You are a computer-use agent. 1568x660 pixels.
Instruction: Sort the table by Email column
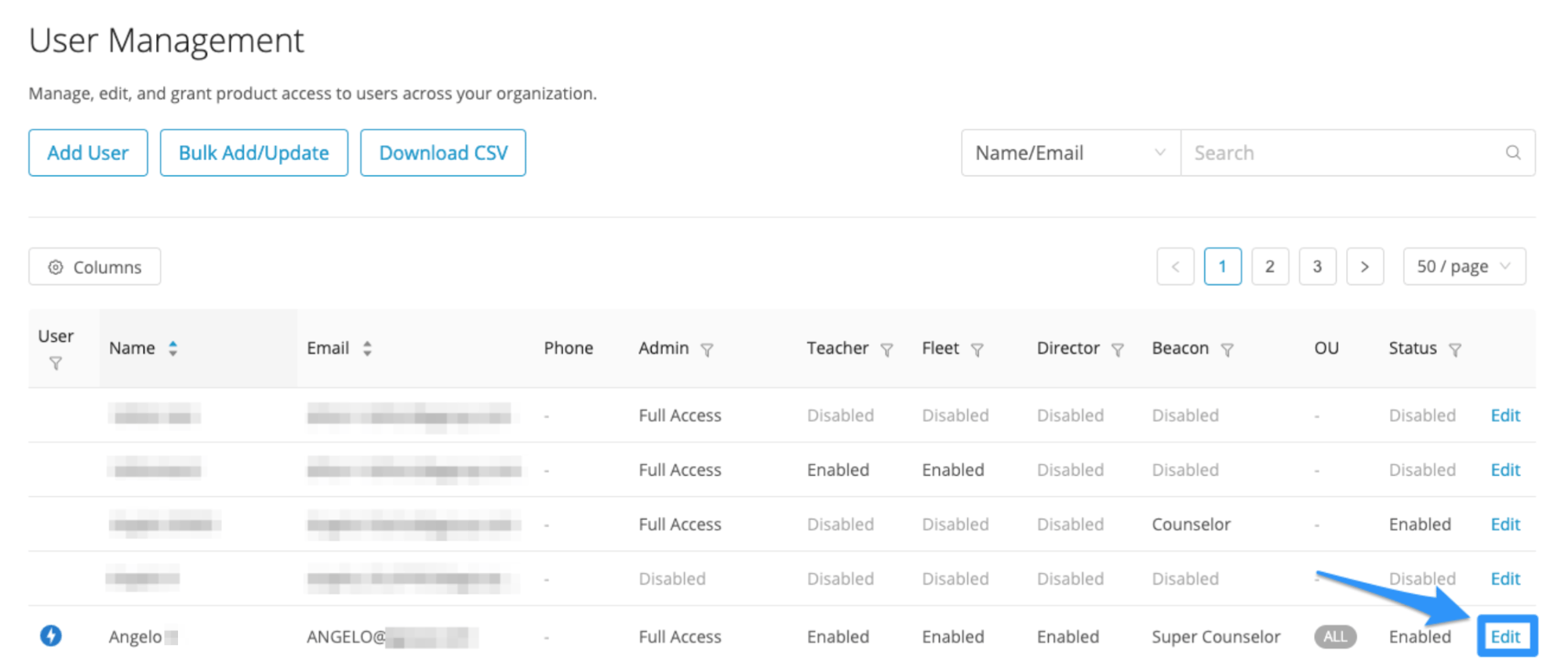[366, 349]
